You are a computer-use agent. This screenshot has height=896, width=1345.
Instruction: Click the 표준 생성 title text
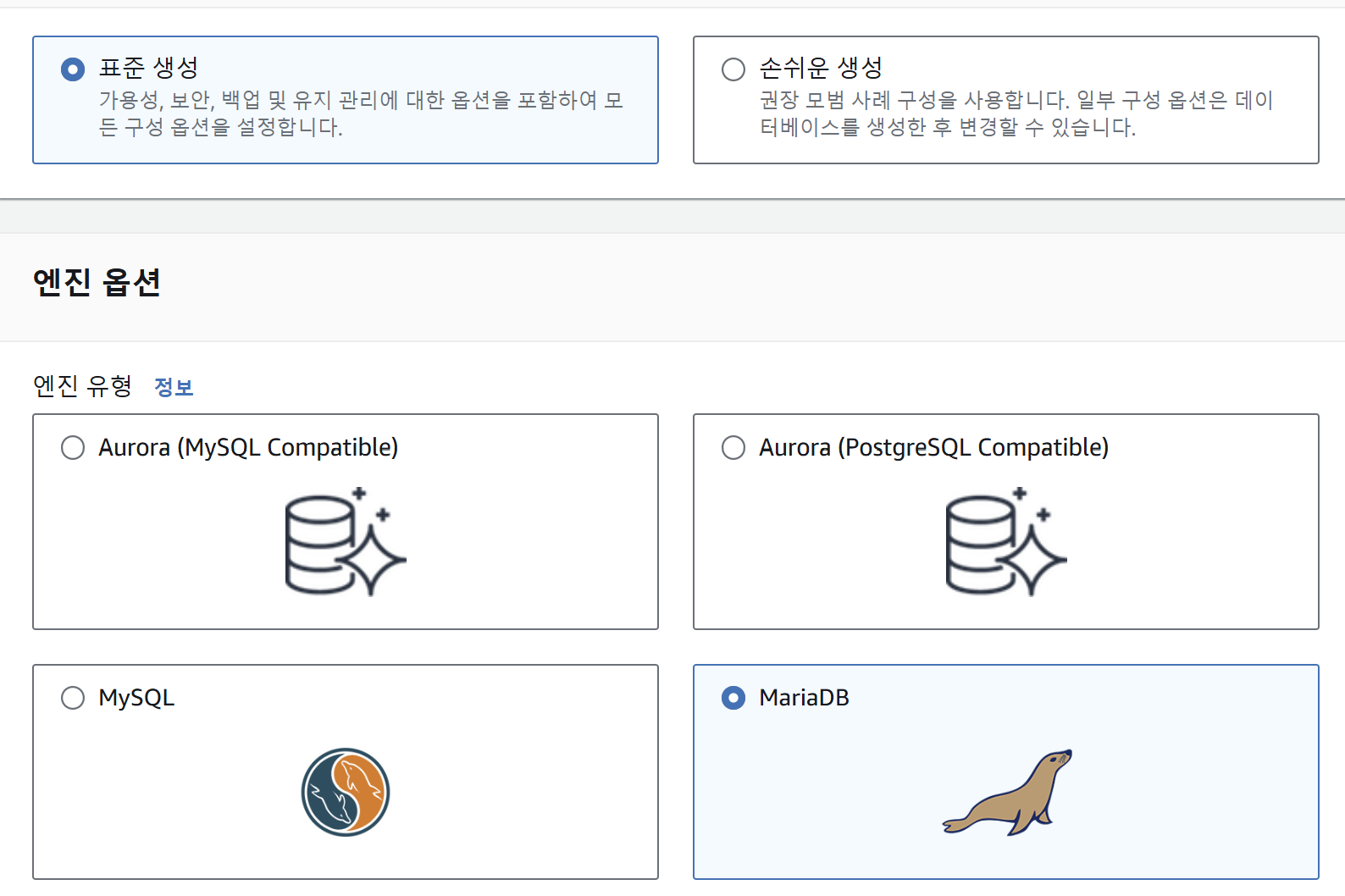(149, 68)
